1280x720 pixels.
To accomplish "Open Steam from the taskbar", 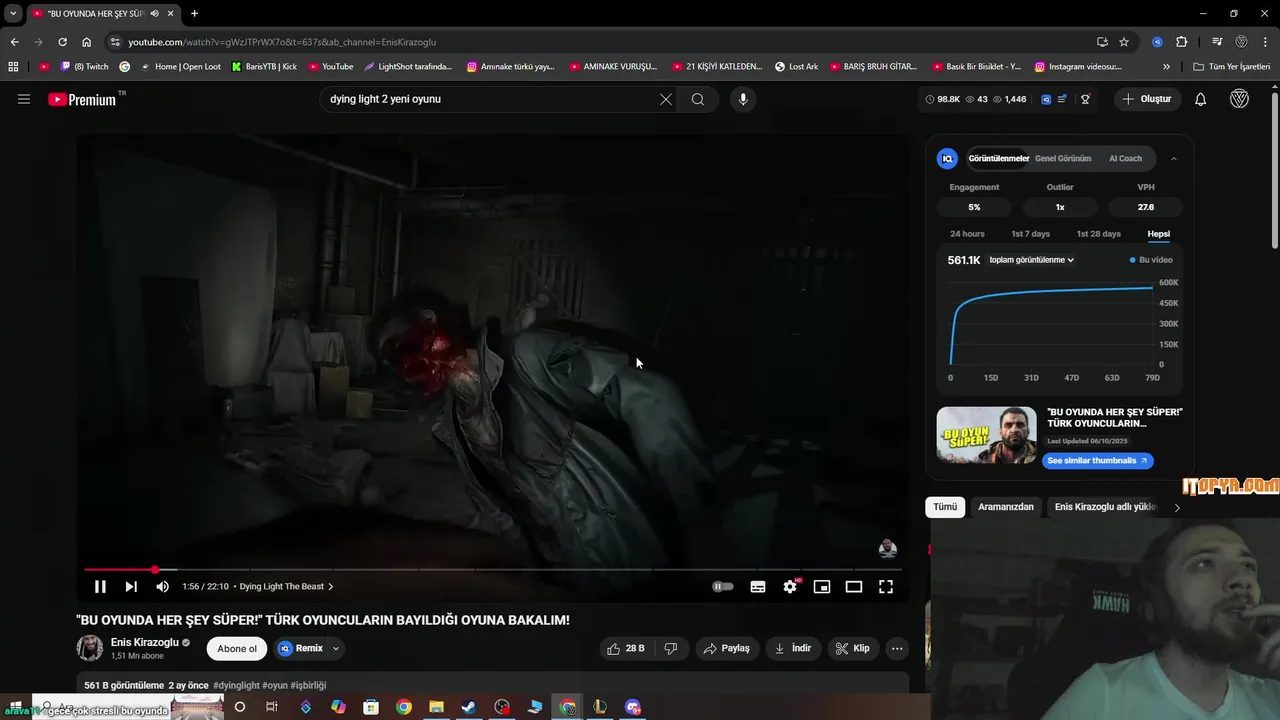I will [468, 707].
